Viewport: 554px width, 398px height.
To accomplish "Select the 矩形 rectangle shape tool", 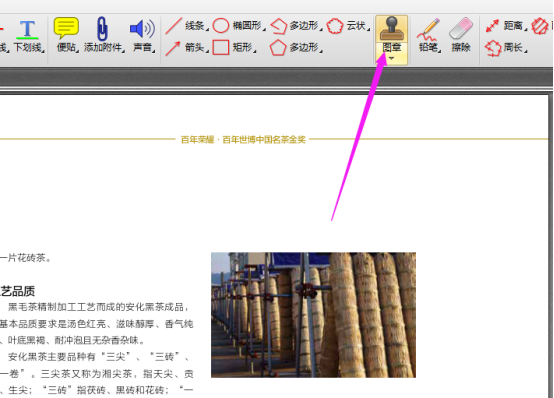I will coord(235,47).
